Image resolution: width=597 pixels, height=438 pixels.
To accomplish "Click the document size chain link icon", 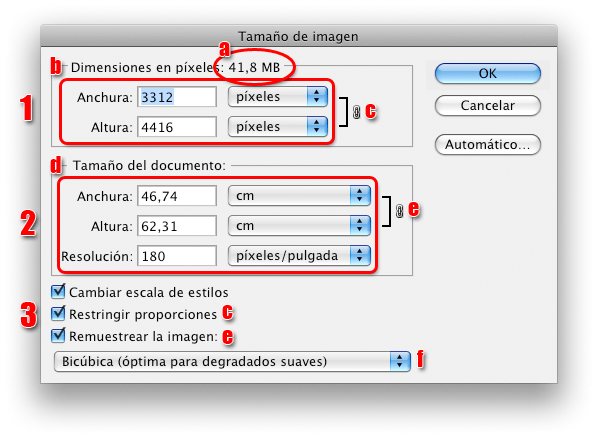I will [399, 211].
